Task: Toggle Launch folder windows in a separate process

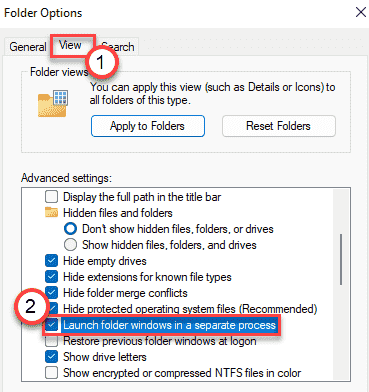Action: [x=51, y=325]
